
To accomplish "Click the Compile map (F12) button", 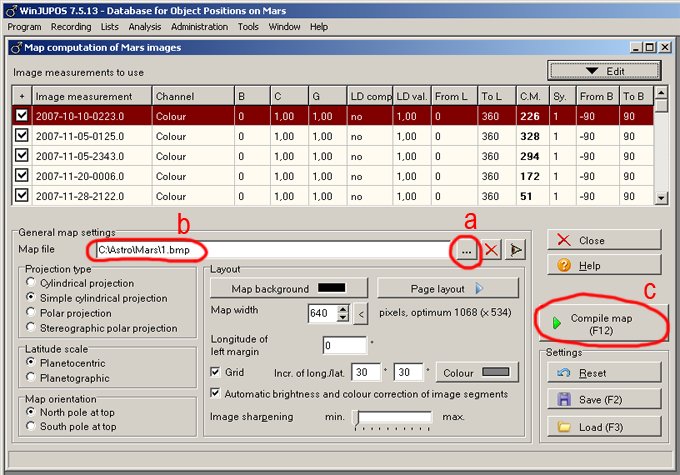I will tap(603, 324).
